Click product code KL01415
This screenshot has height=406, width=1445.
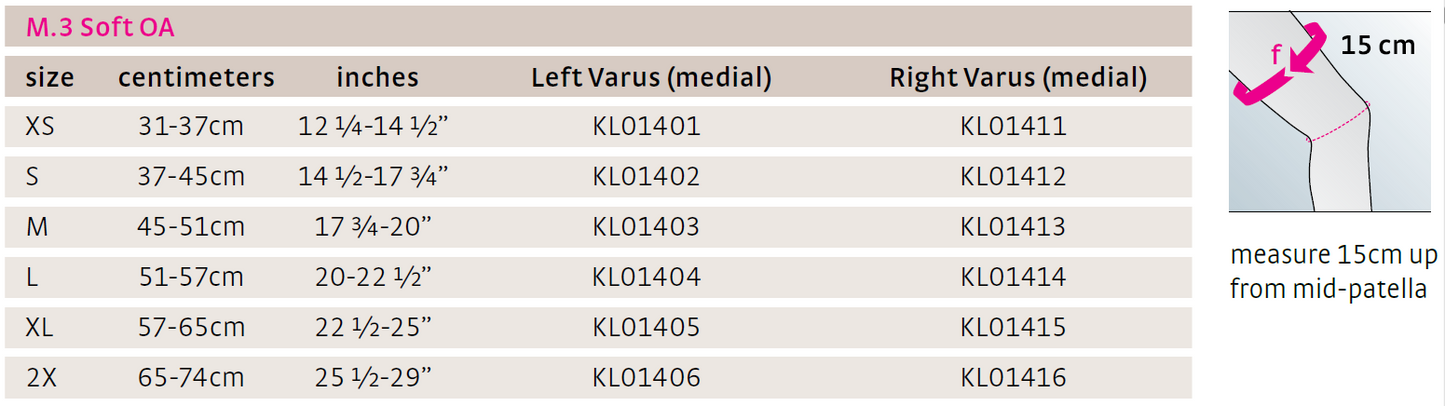pyautogui.click(x=1013, y=327)
